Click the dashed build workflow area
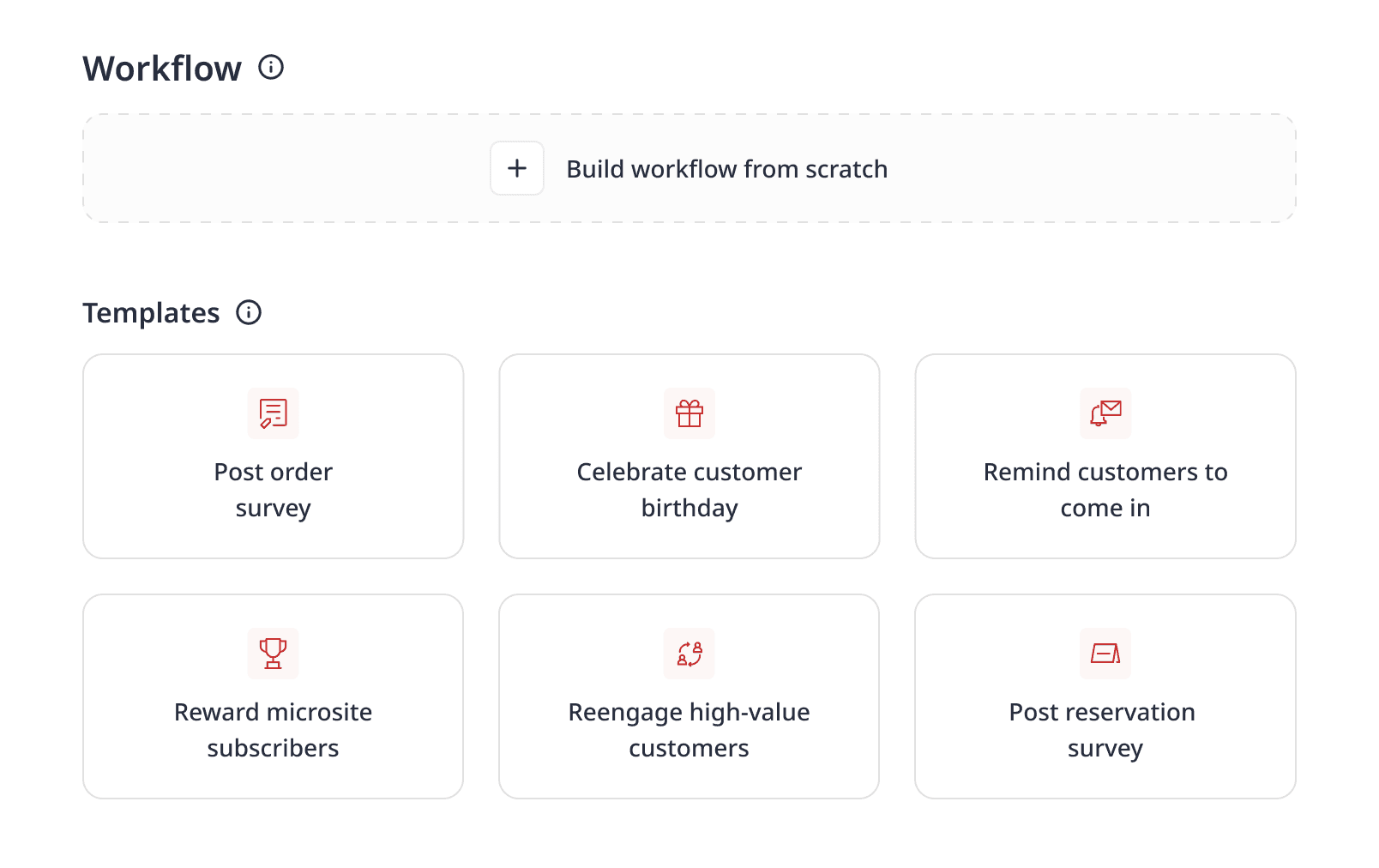The image size is (1379, 868). pyautogui.click(x=689, y=168)
